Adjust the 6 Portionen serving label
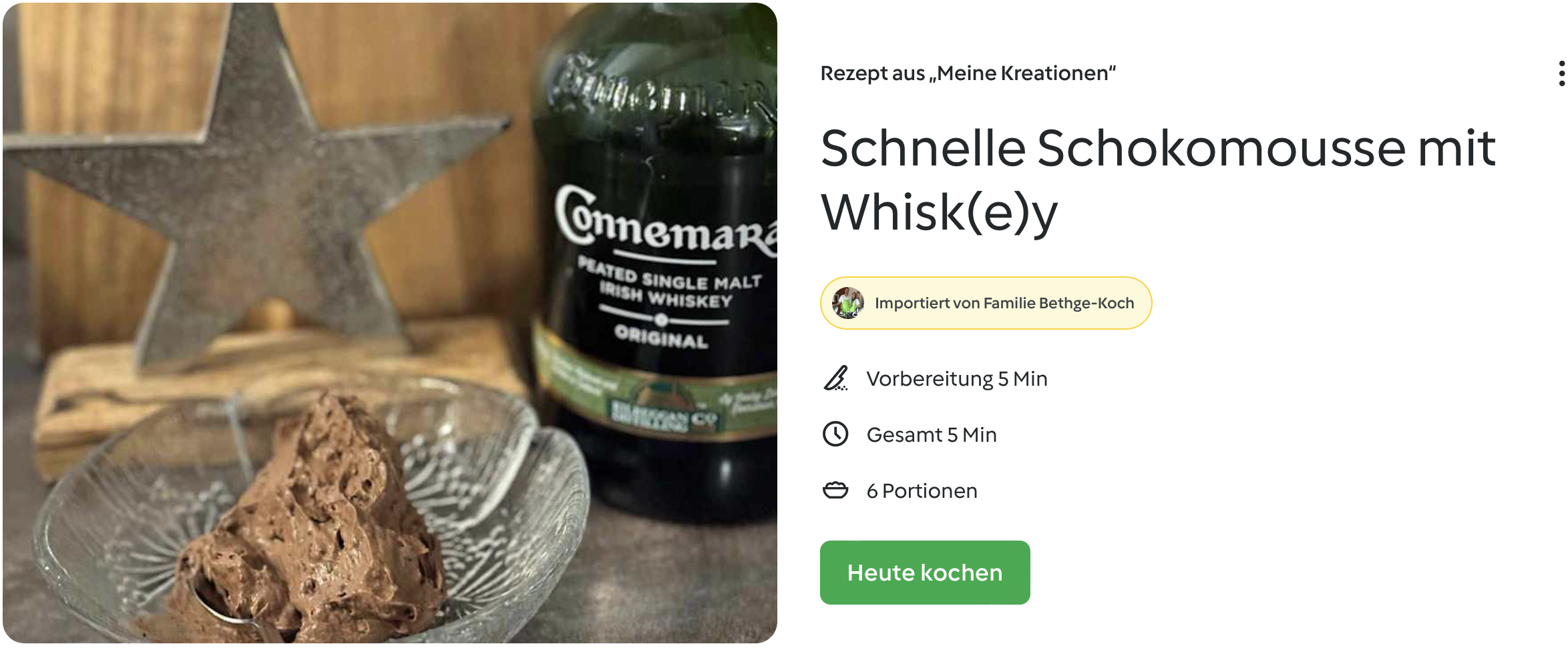This screenshot has height=650, width=1568. [922, 491]
